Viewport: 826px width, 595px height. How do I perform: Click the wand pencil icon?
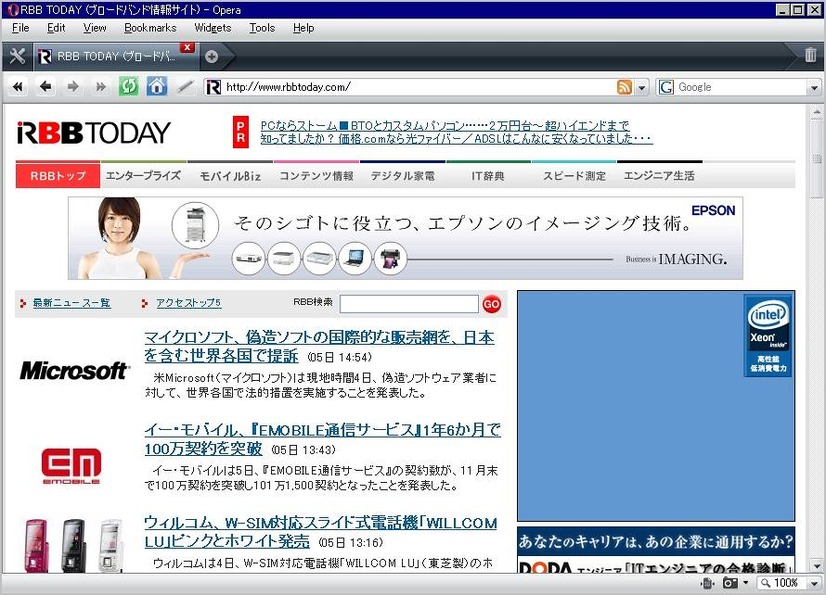click(x=185, y=86)
